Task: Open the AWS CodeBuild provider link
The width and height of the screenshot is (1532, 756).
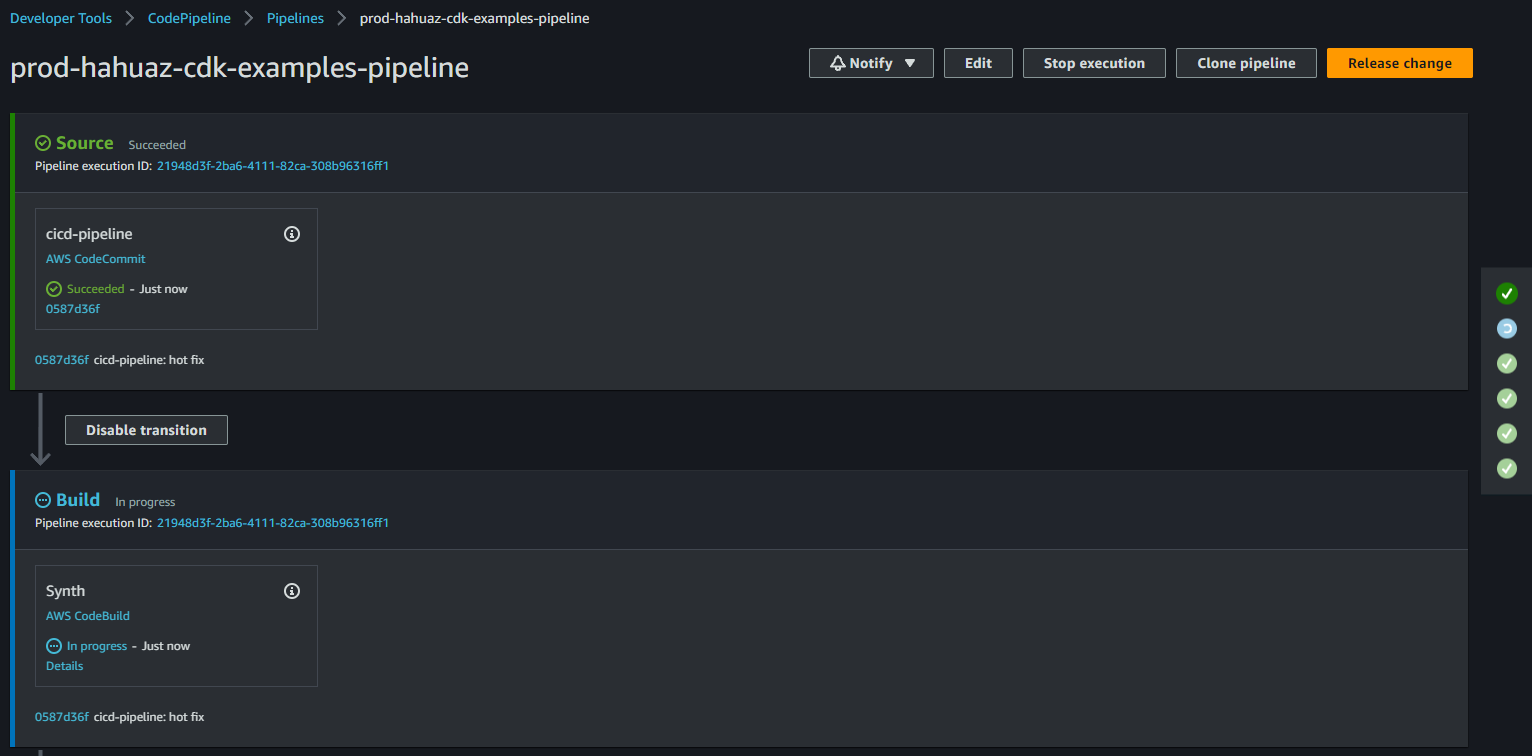Action: [88, 616]
